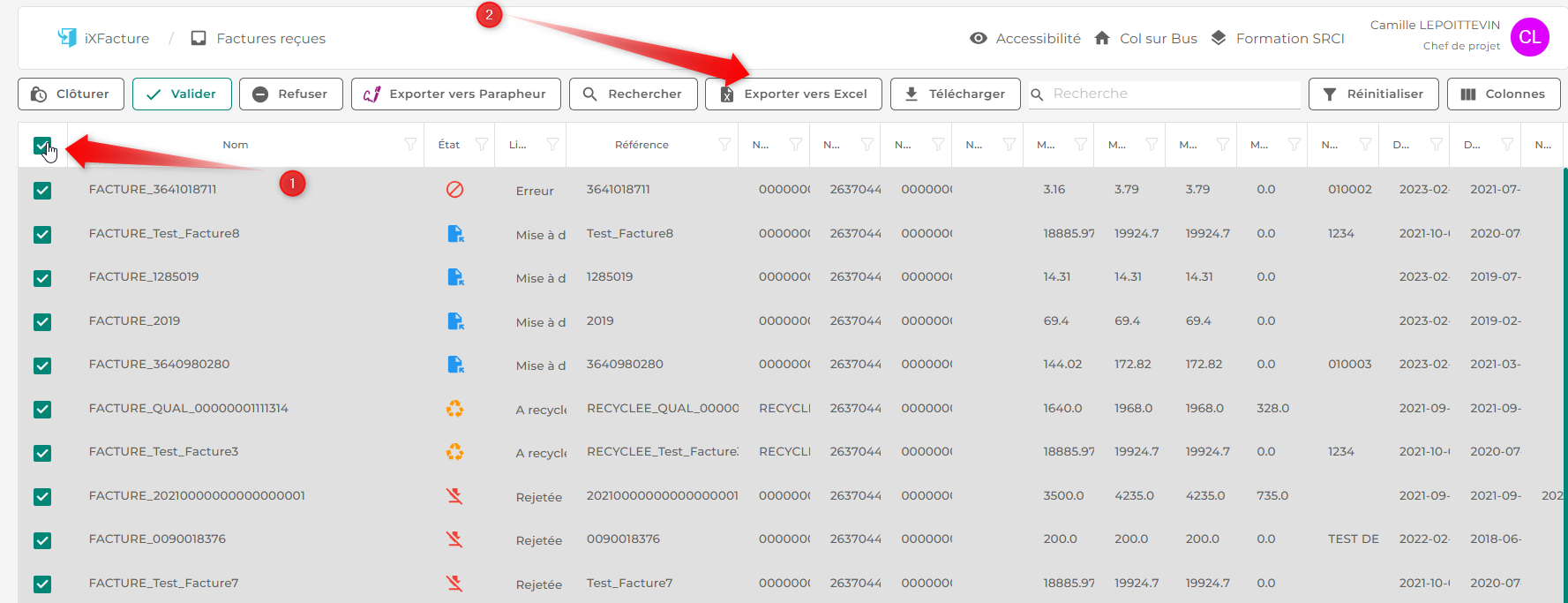Open the filter for the Référence column

(724, 145)
